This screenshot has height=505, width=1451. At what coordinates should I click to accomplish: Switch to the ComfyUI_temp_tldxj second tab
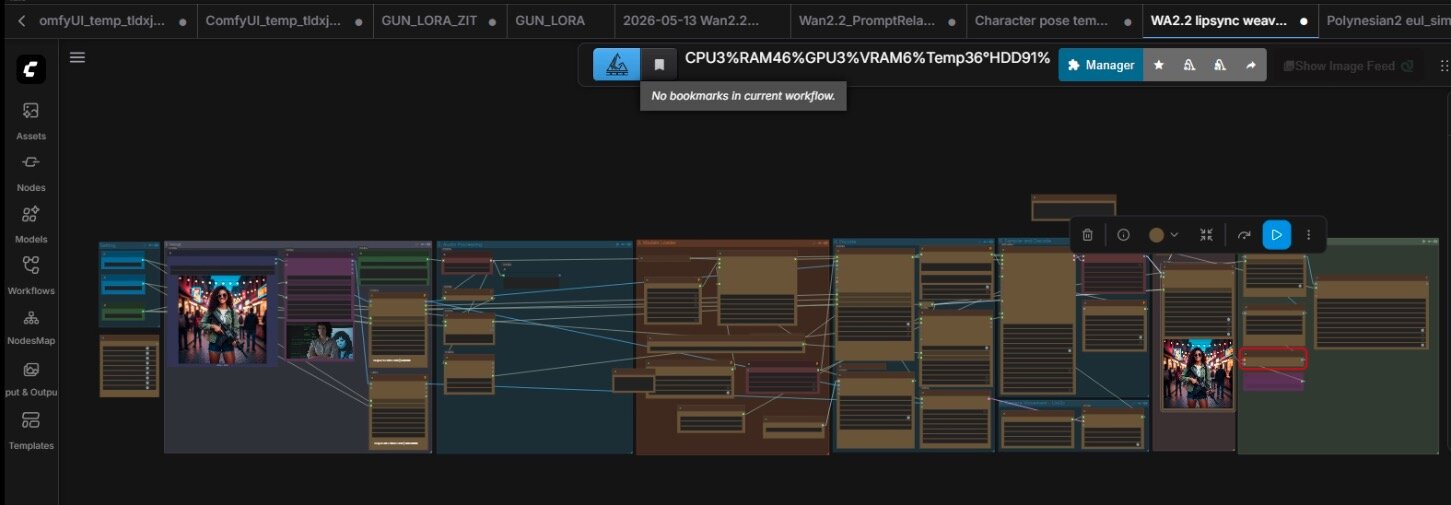(284, 20)
